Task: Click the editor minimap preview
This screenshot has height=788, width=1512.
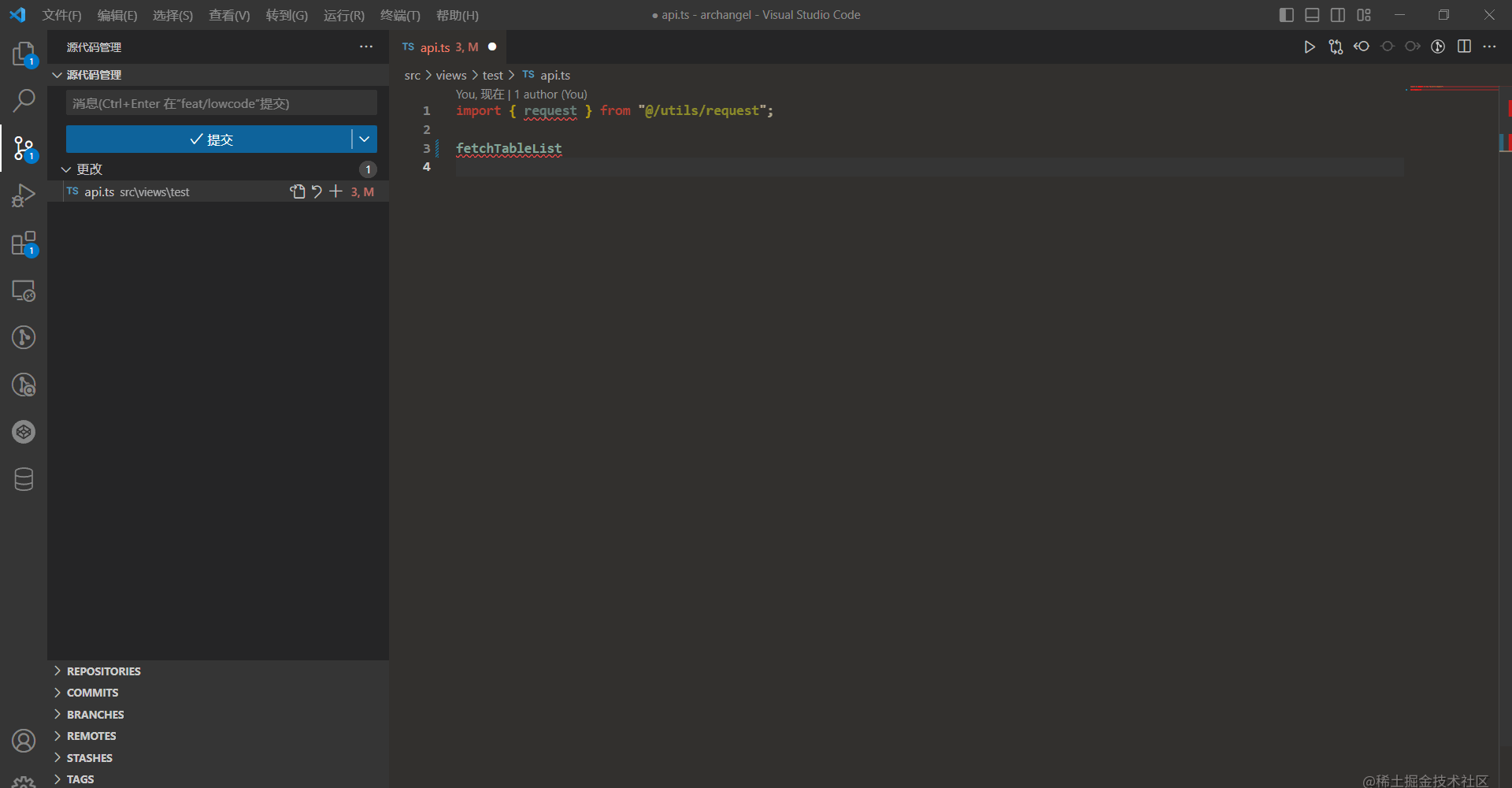Action: [1451, 88]
